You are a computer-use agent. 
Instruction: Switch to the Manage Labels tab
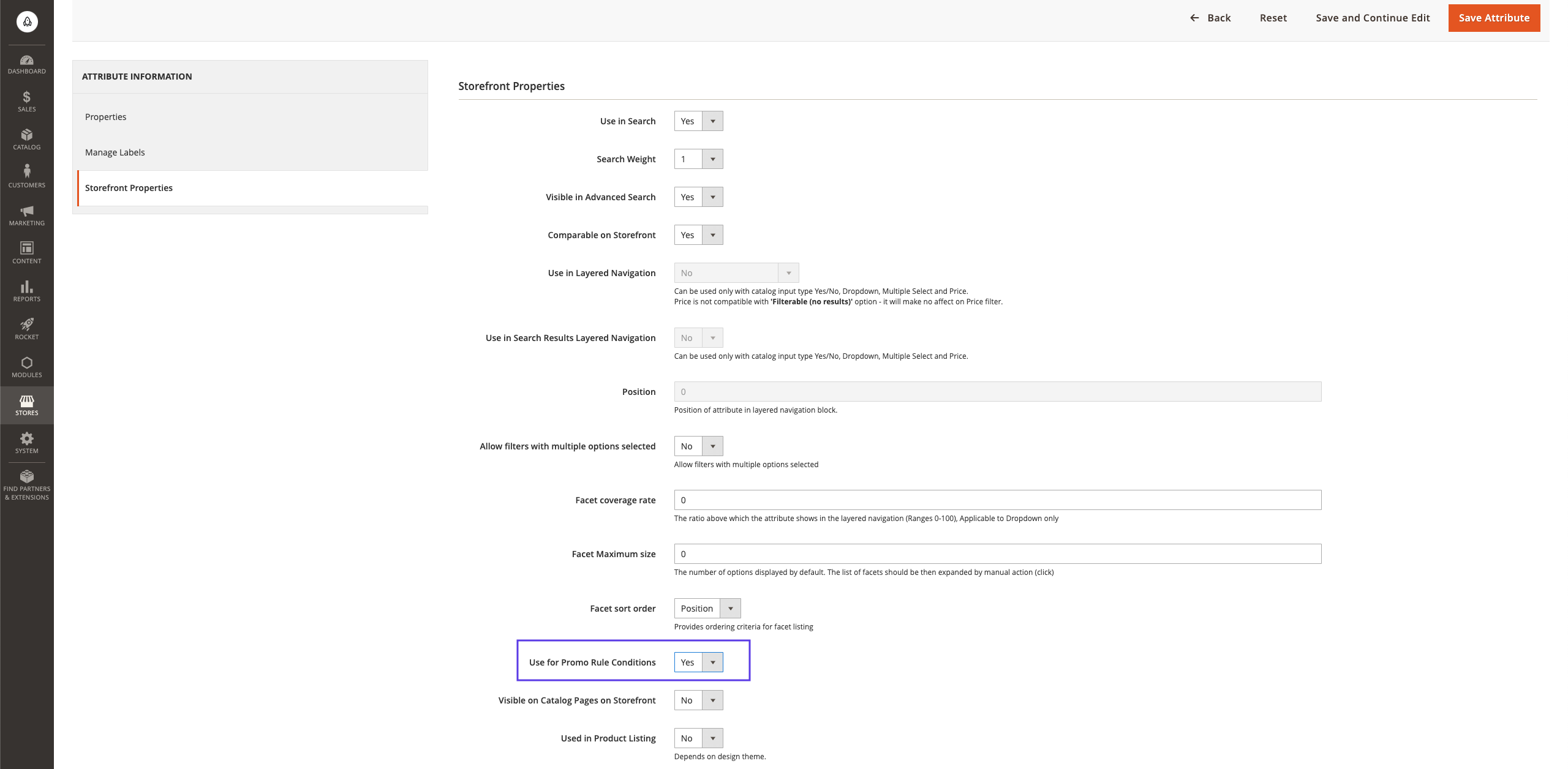115,152
